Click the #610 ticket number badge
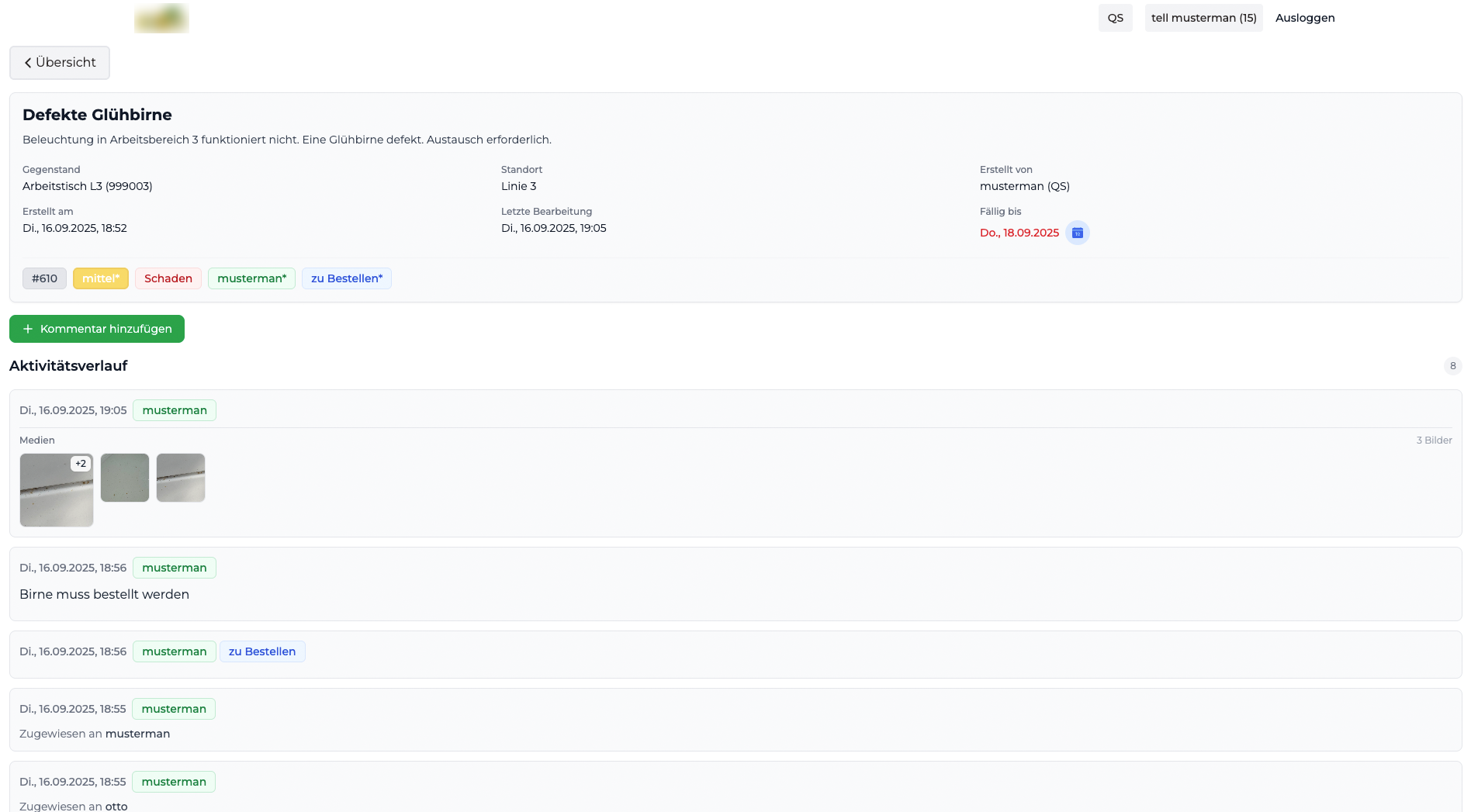 (44, 278)
